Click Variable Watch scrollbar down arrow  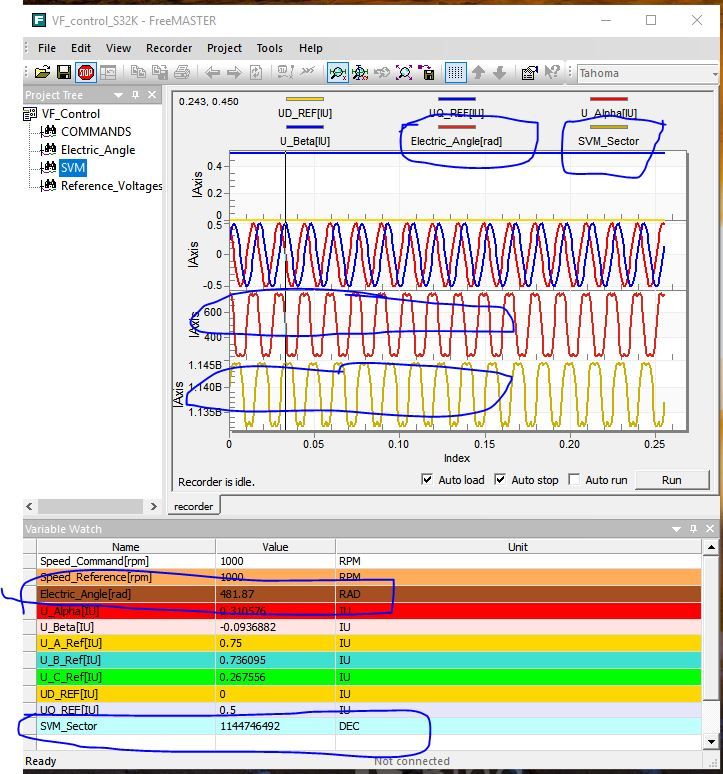[711, 740]
